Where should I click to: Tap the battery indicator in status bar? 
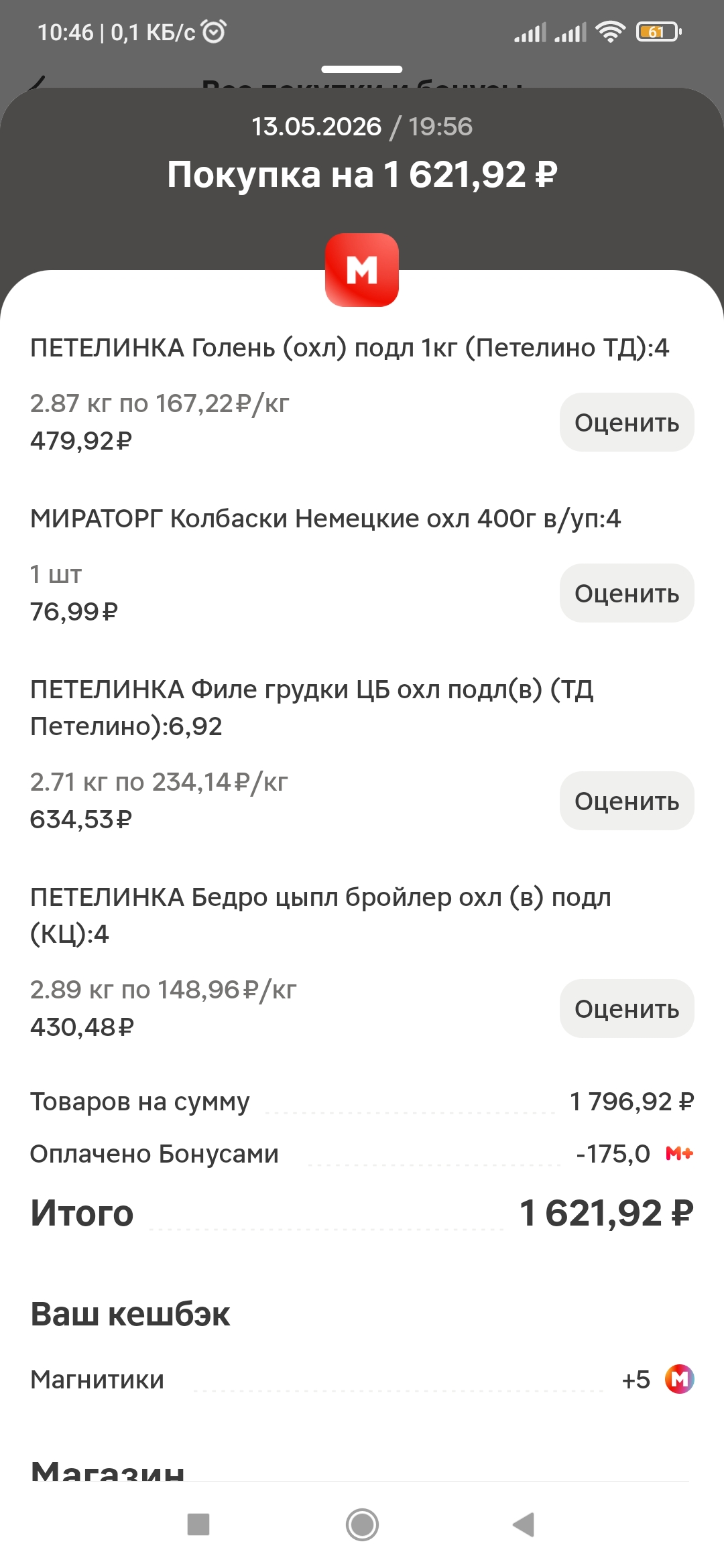click(x=659, y=31)
